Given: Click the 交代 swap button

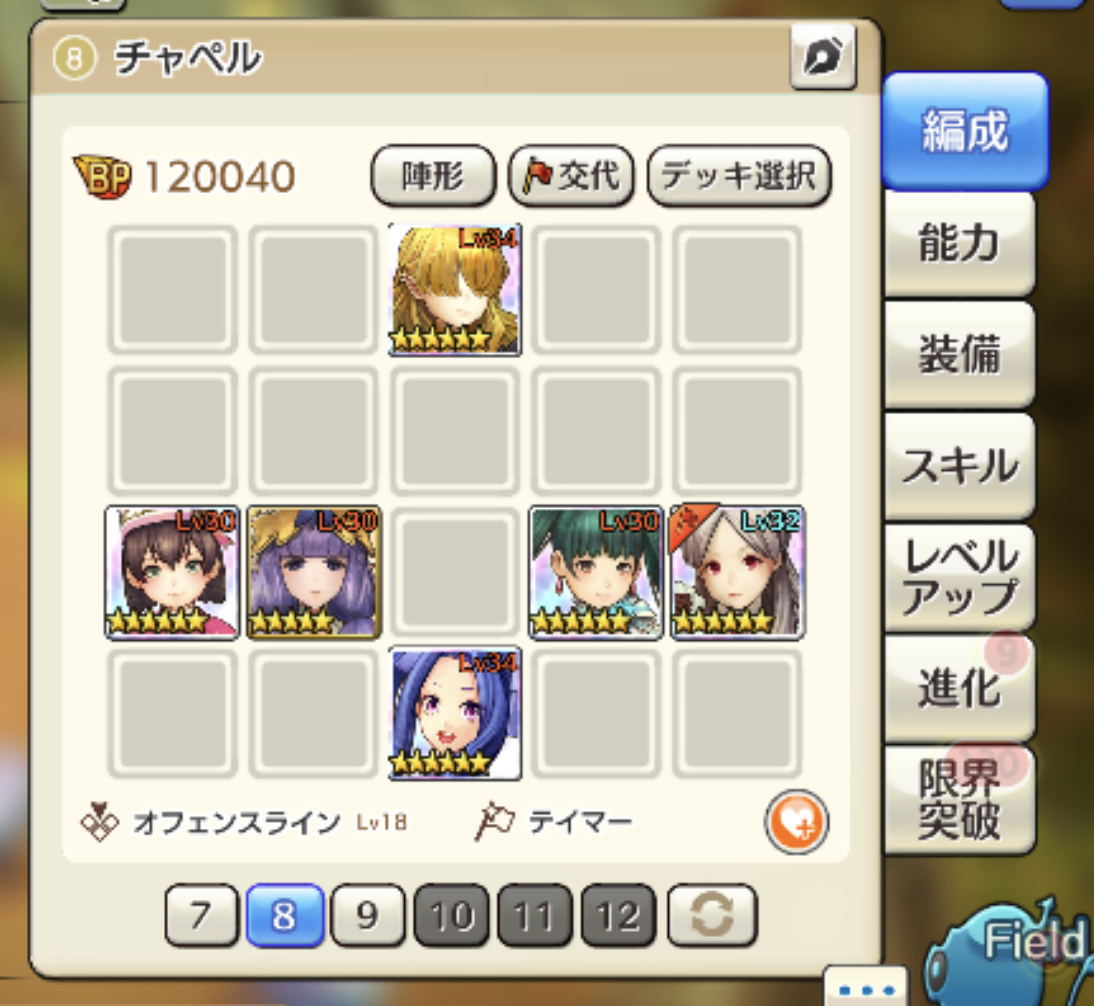Looking at the screenshot, I should tap(571, 175).
